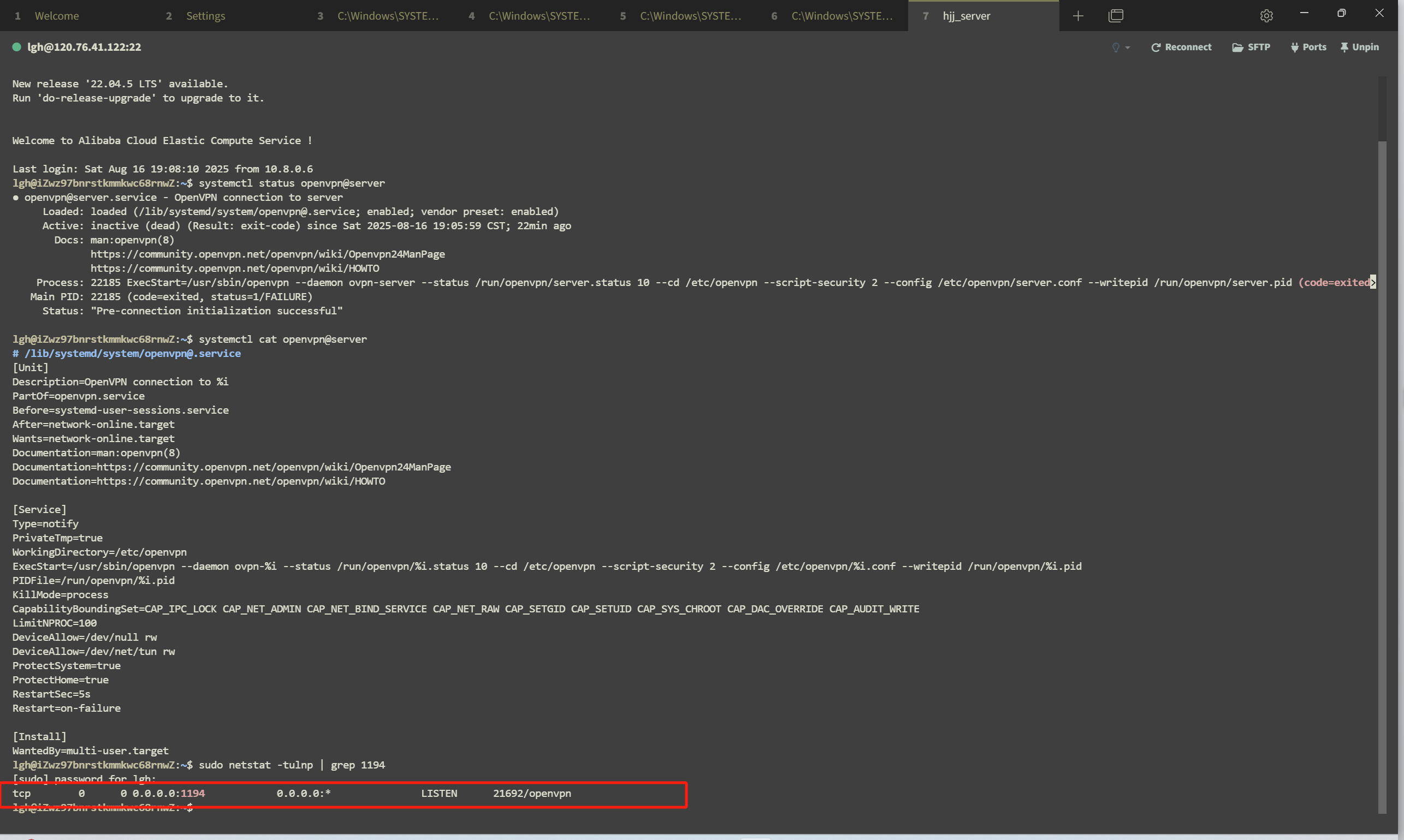
Task: Open the SFTP folder panel
Action: pos(1251,47)
